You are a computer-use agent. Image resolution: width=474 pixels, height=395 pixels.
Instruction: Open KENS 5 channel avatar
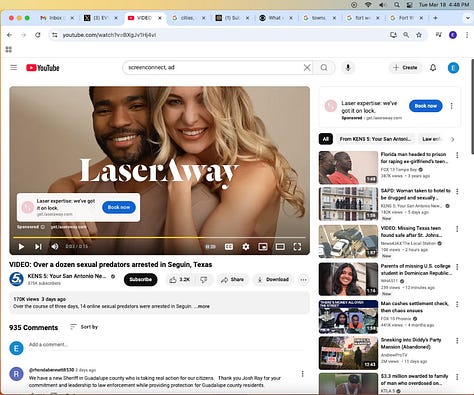[16, 279]
